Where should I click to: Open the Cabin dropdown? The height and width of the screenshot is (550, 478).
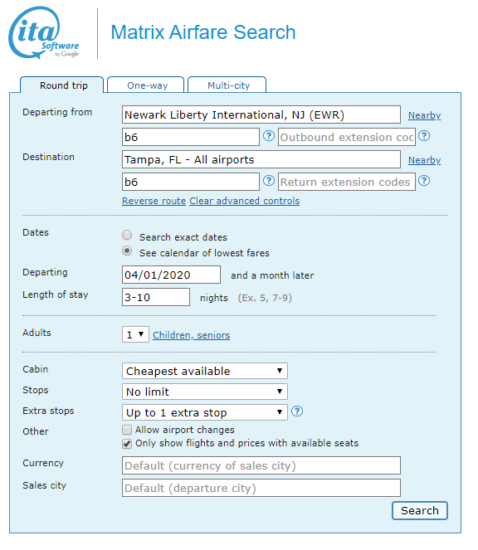tap(205, 371)
